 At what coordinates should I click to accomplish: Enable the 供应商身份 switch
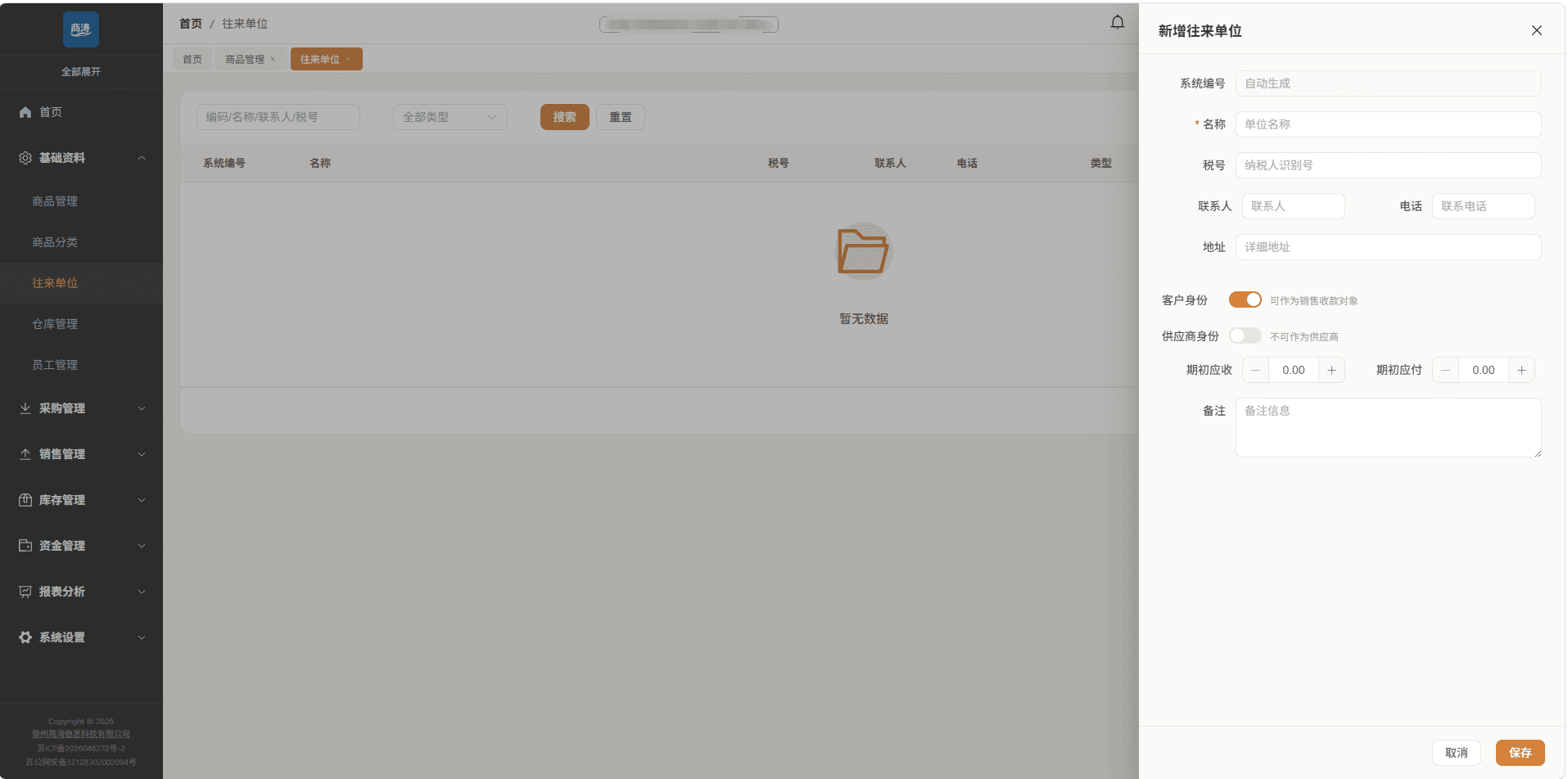point(1245,335)
